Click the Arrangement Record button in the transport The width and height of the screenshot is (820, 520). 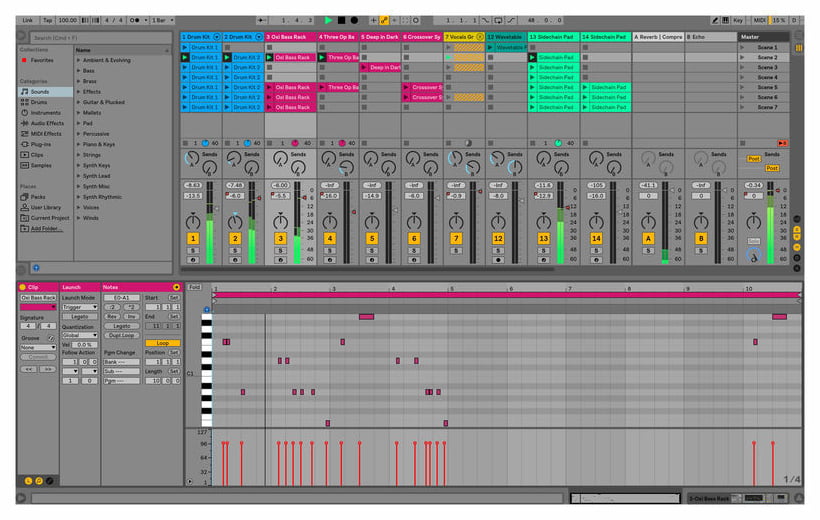click(354, 20)
